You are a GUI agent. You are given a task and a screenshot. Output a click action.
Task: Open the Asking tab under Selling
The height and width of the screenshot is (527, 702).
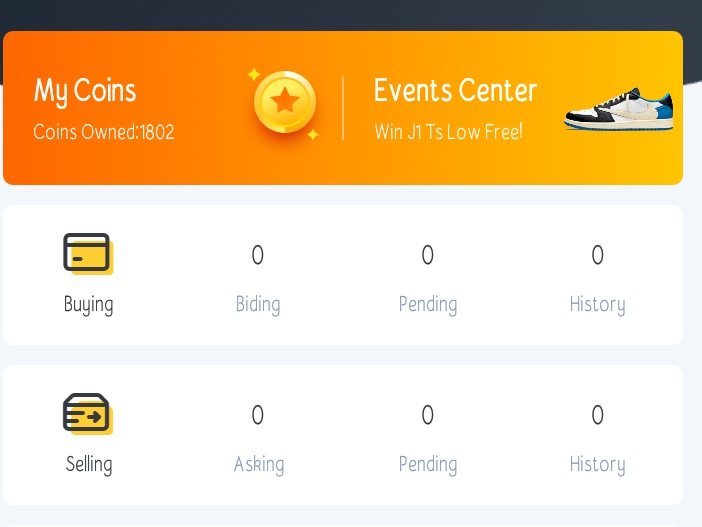[x=259, y=464]
